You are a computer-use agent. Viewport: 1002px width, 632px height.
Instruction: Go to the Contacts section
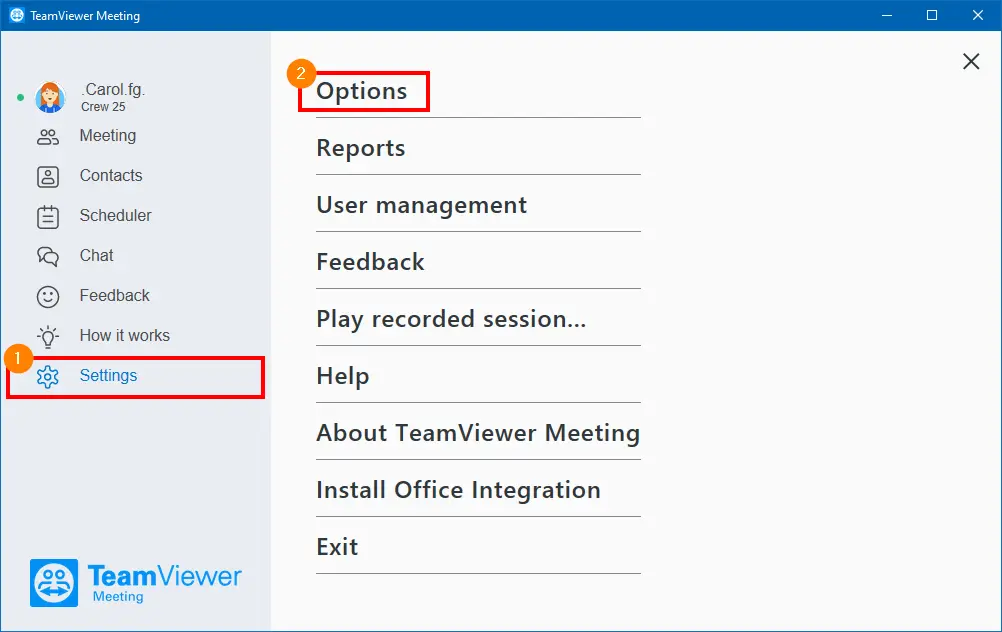111,175
